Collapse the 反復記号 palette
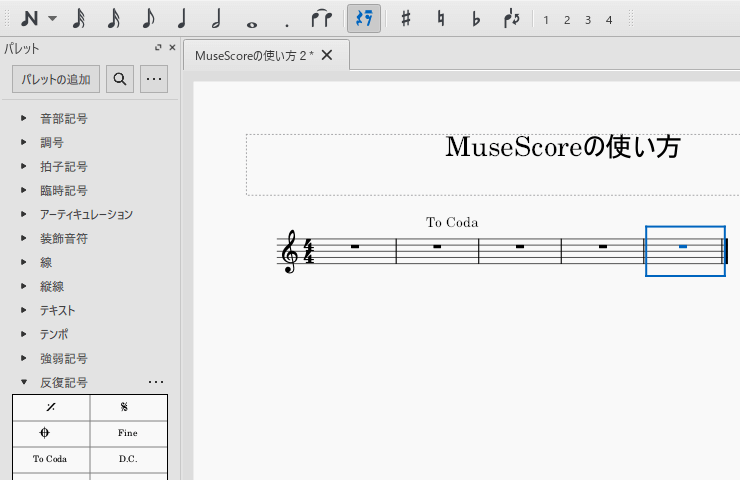 (x=24, y=382)
